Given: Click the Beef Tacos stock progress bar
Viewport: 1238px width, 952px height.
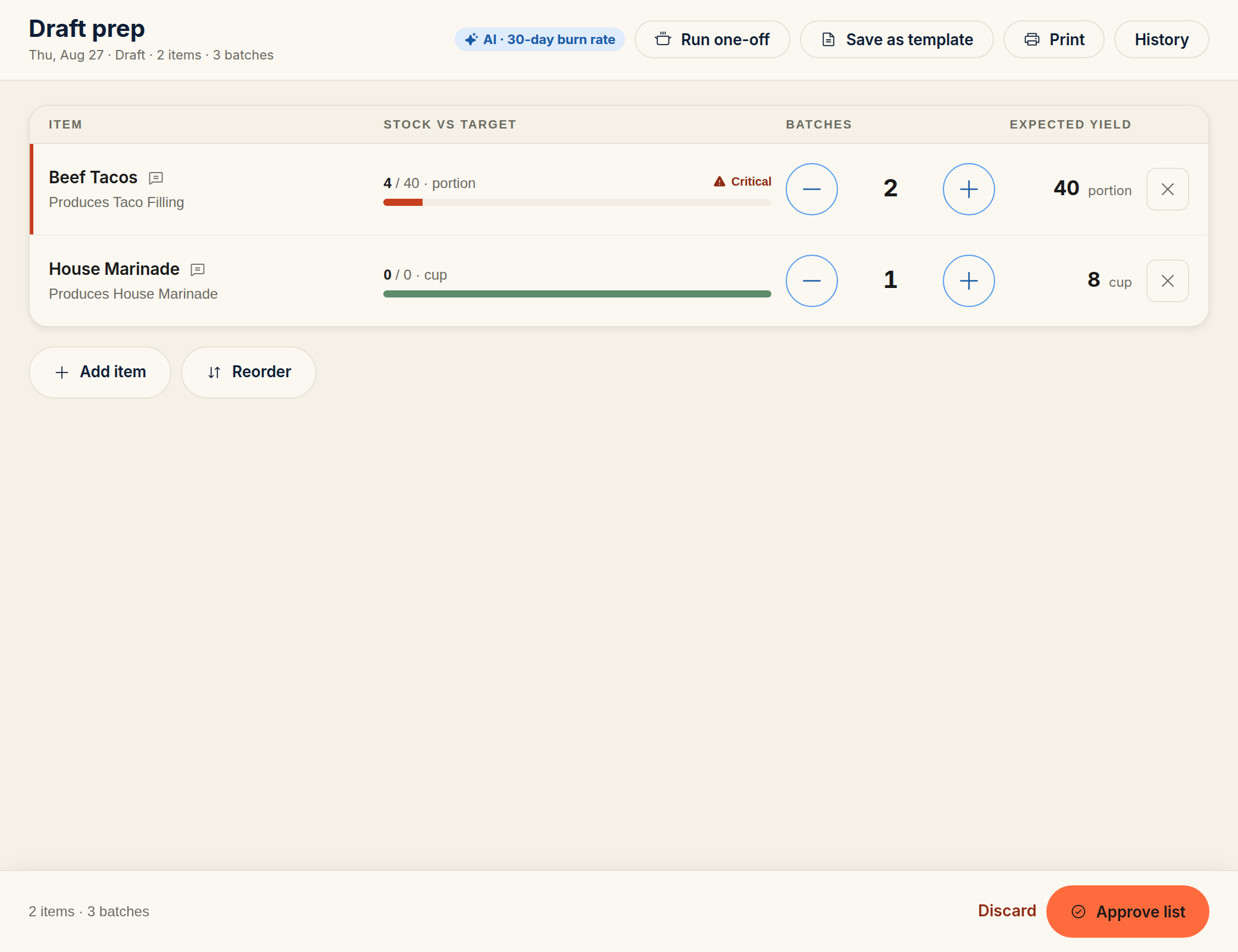Looking at the screenshot, I should (x=577, y=202).
